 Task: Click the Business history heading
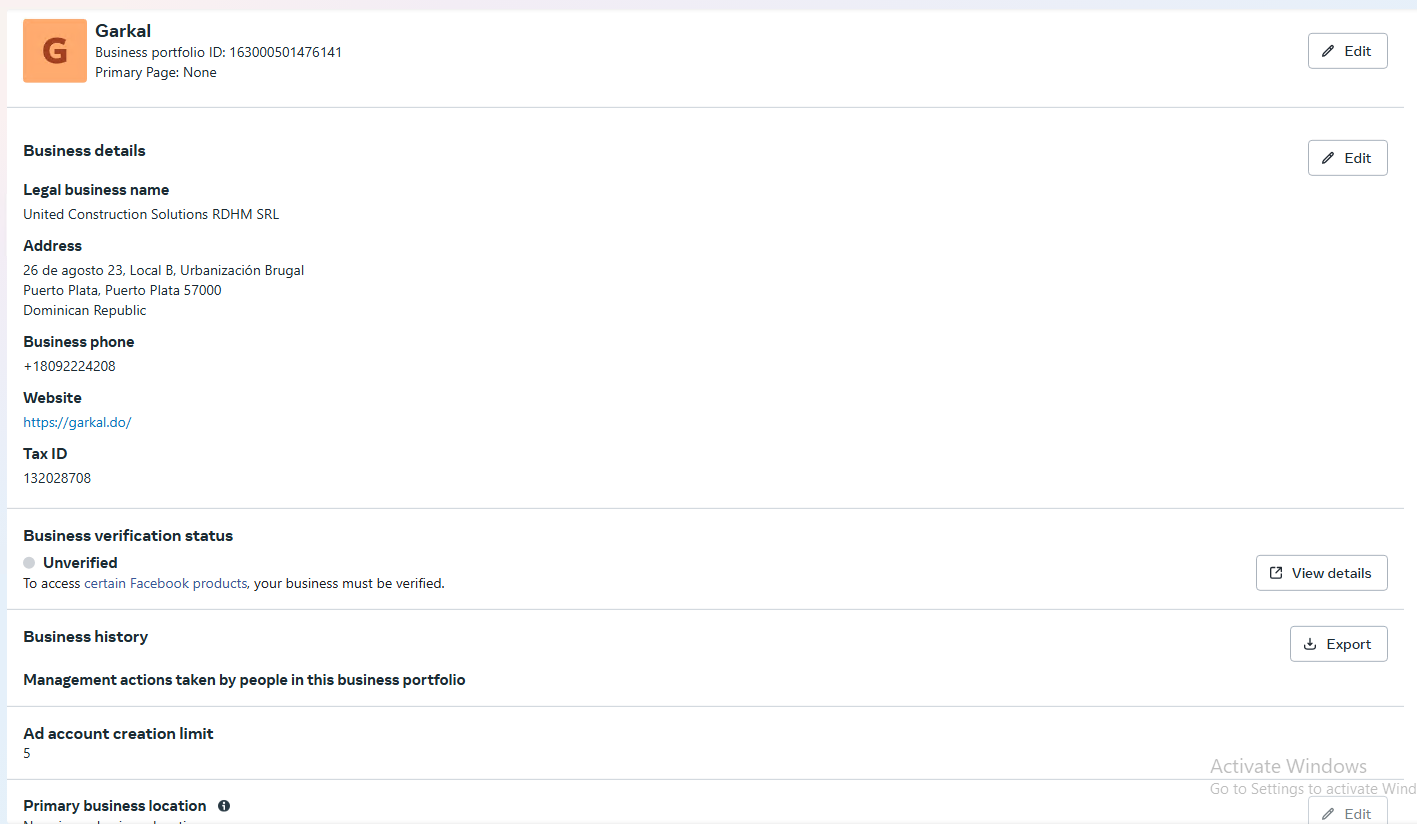[85, 637]
